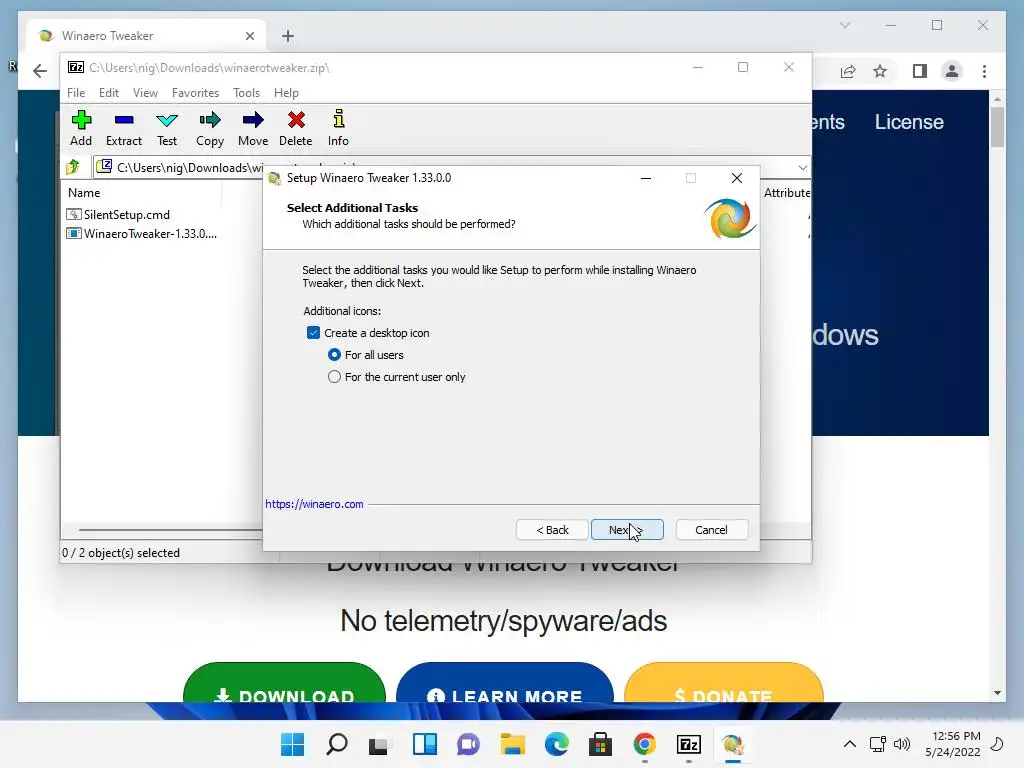Uncheck Create a desktop icon
This screenshot has height=768, width=1024.
point(313,333)
